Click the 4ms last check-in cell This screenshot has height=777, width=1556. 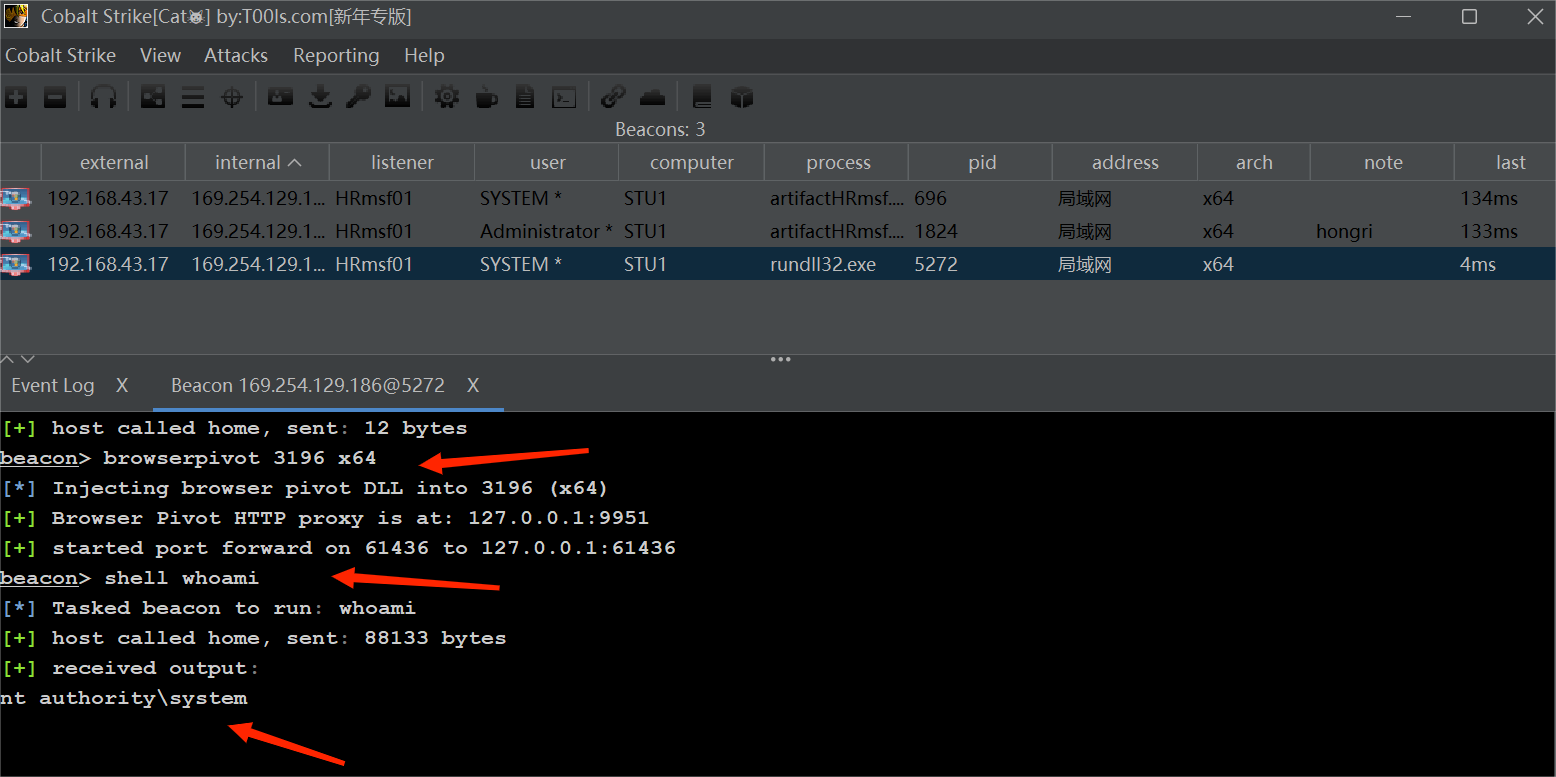tap(1505, 264)
